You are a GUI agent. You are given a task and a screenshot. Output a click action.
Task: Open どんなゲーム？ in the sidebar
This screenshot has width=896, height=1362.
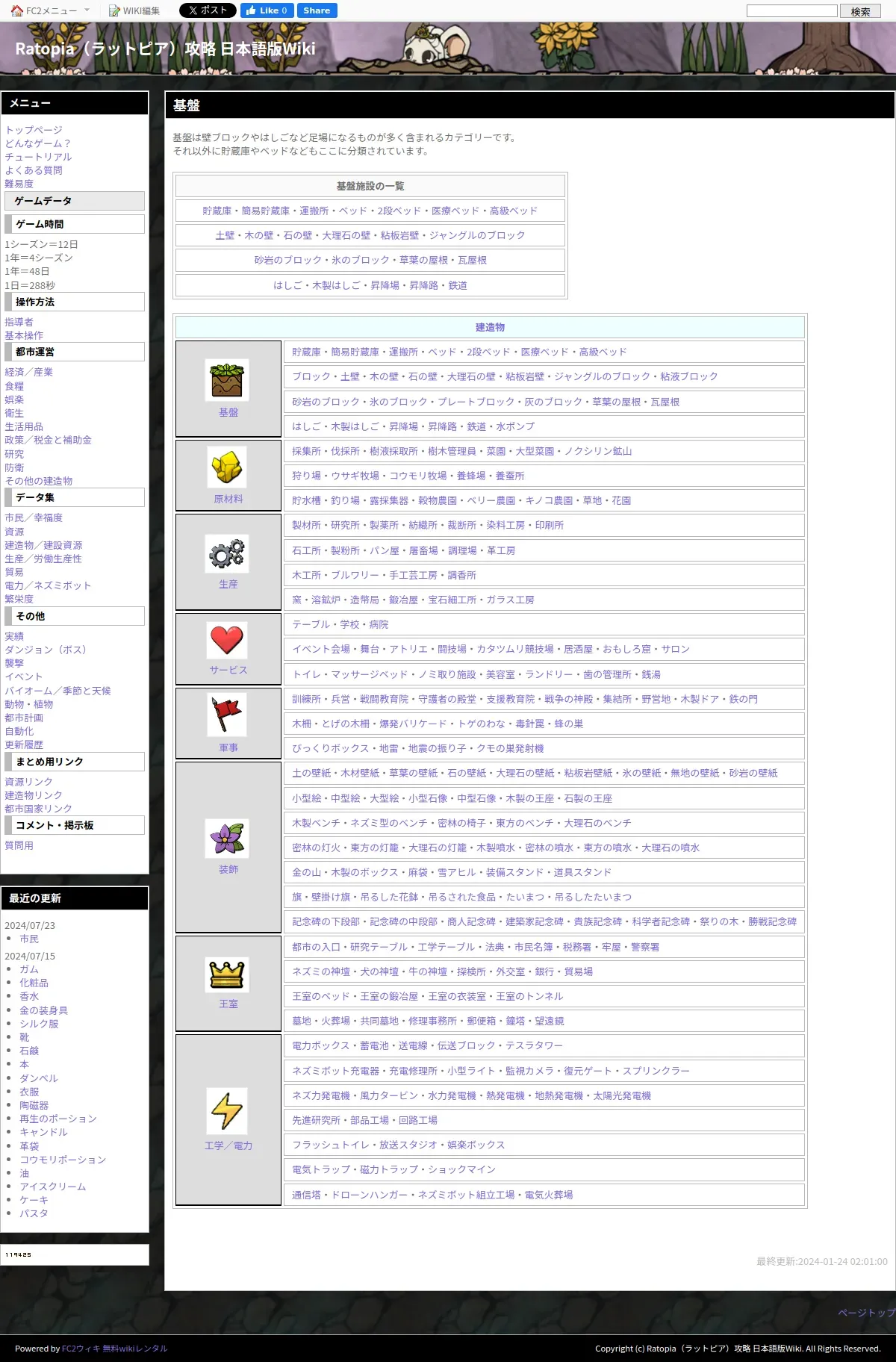(38, 143)
